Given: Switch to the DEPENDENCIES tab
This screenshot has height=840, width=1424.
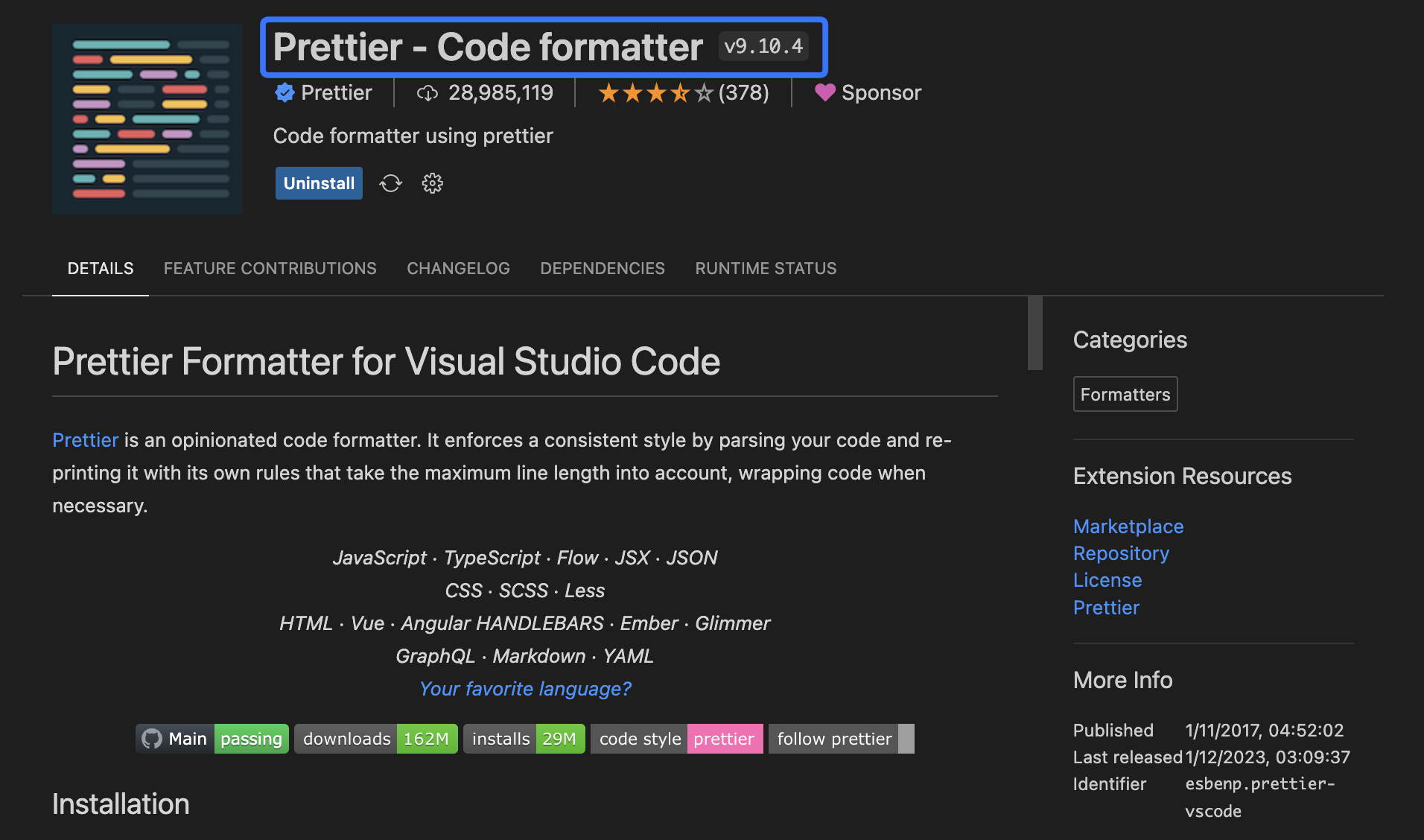Looking at the screenshot, I should (603, 268).
